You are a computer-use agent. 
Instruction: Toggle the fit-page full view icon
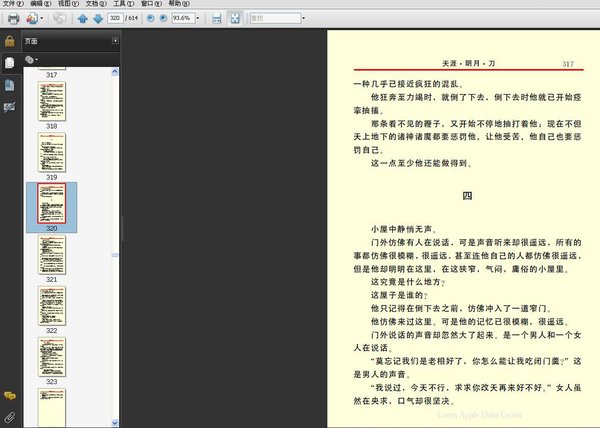235,18
